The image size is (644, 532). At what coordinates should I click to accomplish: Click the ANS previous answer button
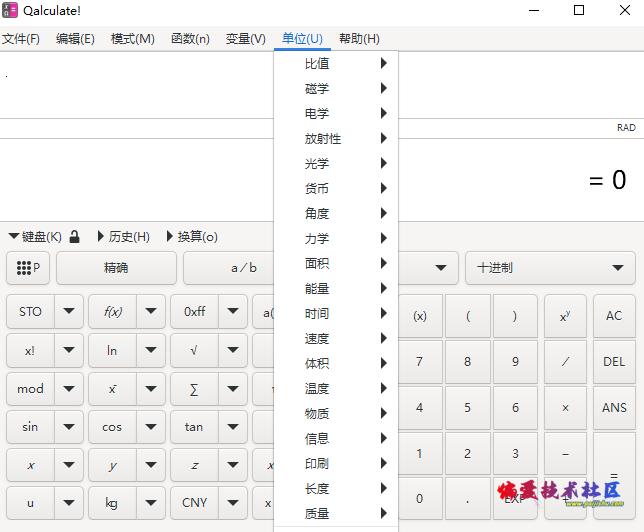614,408
